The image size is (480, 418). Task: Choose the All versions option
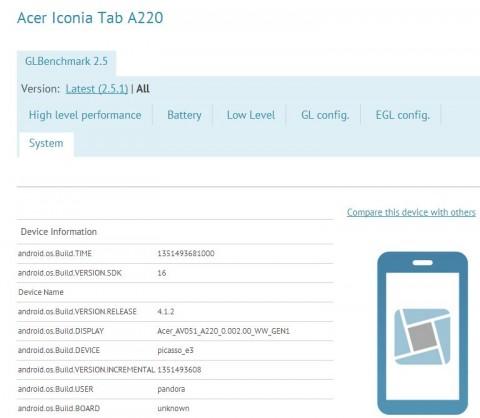pos(143,89)
